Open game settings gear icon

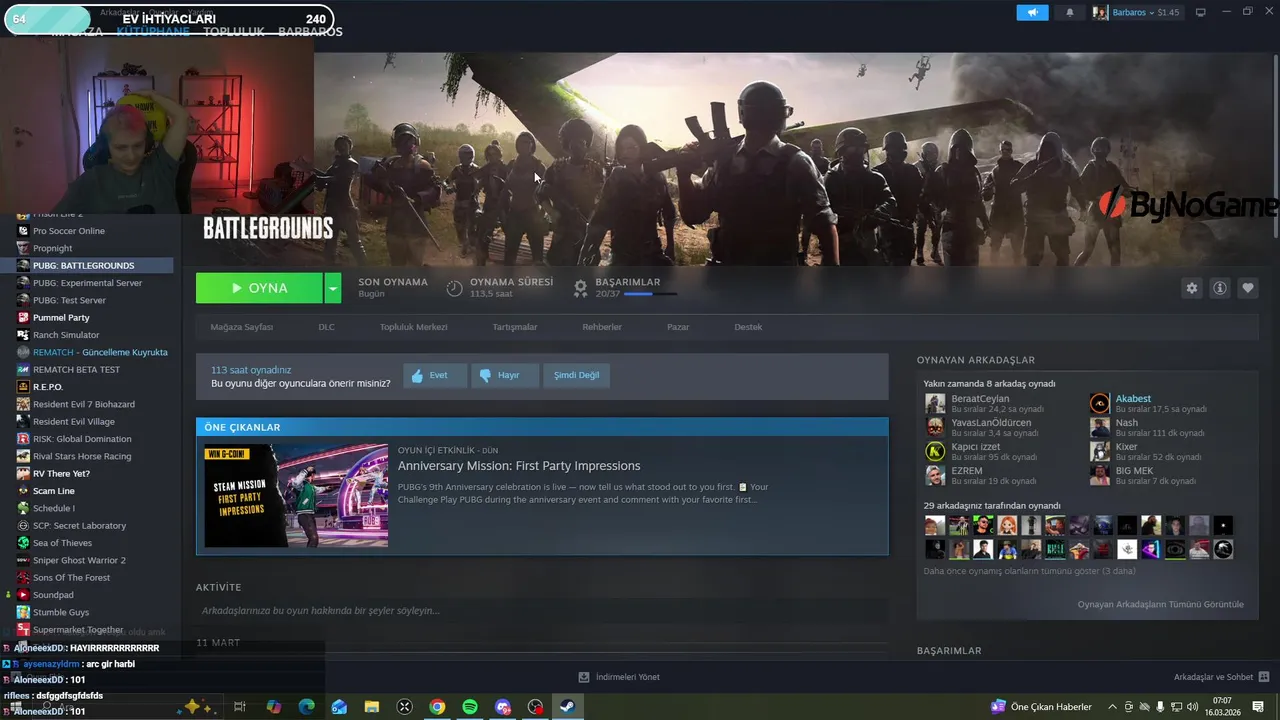[1191, 288]
